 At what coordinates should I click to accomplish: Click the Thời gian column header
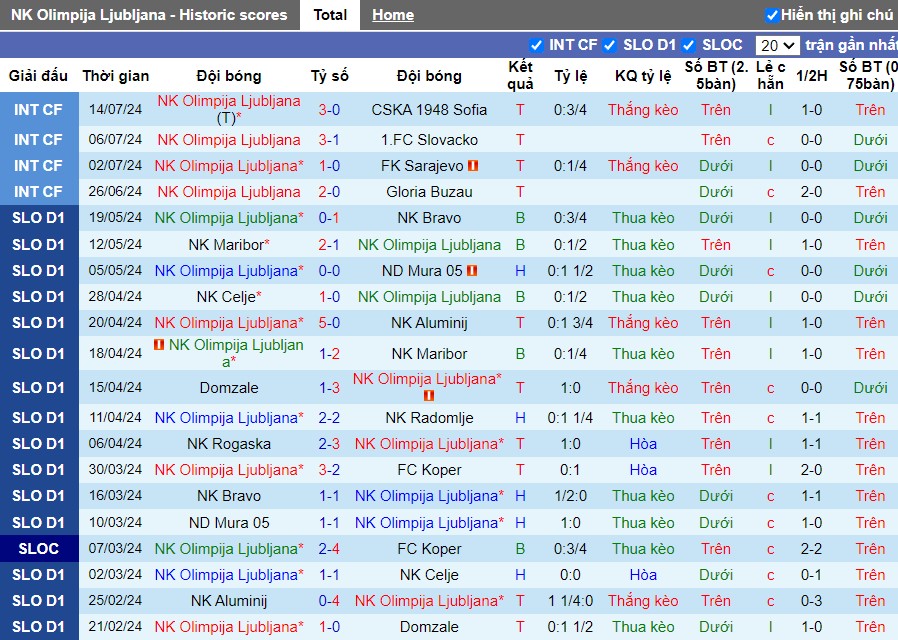pos(116,76)
